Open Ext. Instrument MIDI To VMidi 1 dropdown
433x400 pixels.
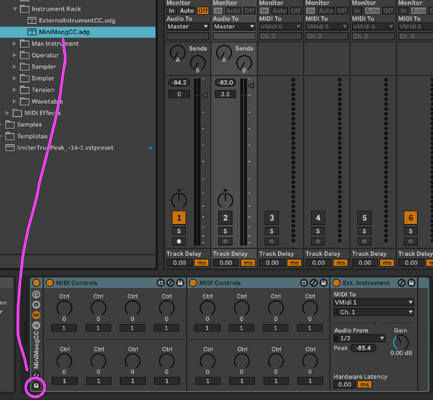coord(374,302)
